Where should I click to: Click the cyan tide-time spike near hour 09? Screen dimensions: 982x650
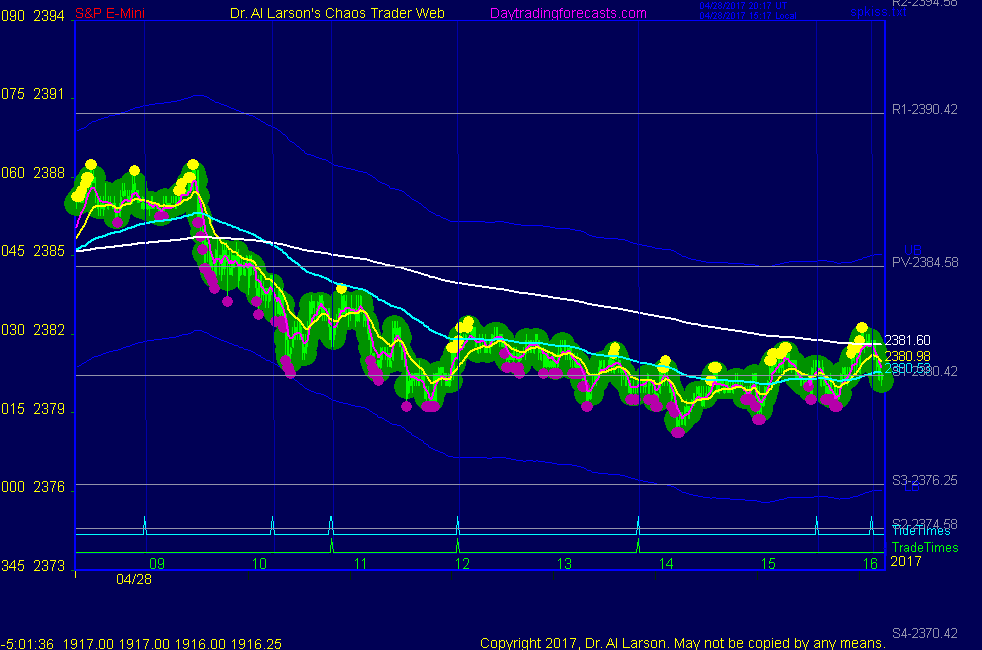click(145, 525)
